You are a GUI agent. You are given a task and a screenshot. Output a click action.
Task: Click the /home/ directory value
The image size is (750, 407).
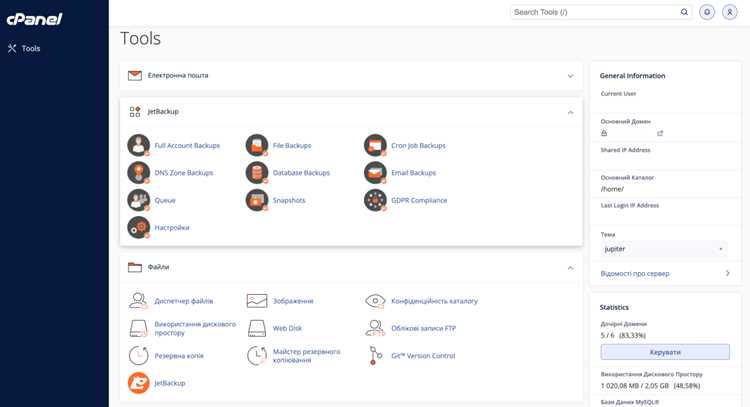[612, 189]
